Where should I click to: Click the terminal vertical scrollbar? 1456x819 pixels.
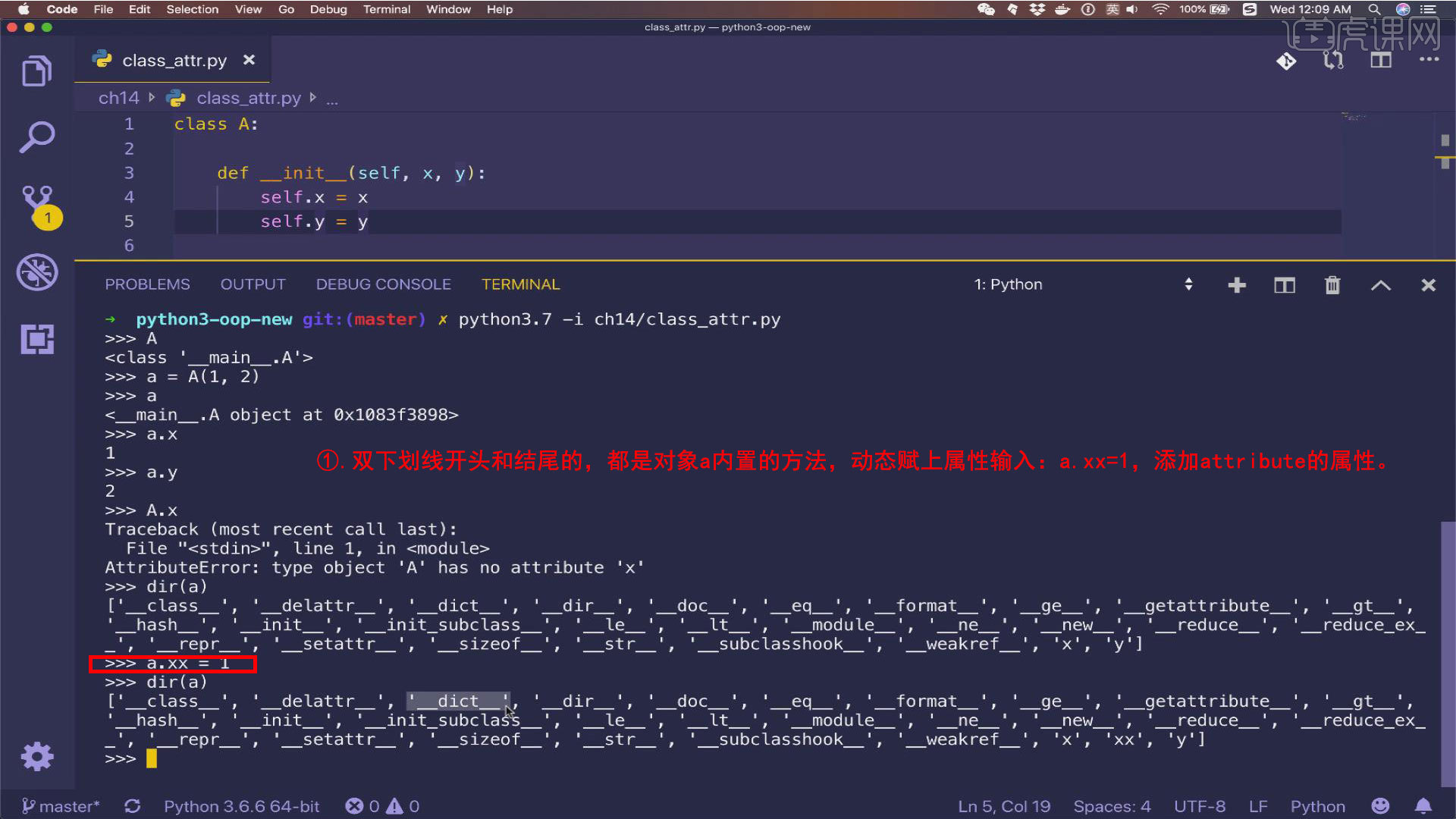[x=1447, y=652]
